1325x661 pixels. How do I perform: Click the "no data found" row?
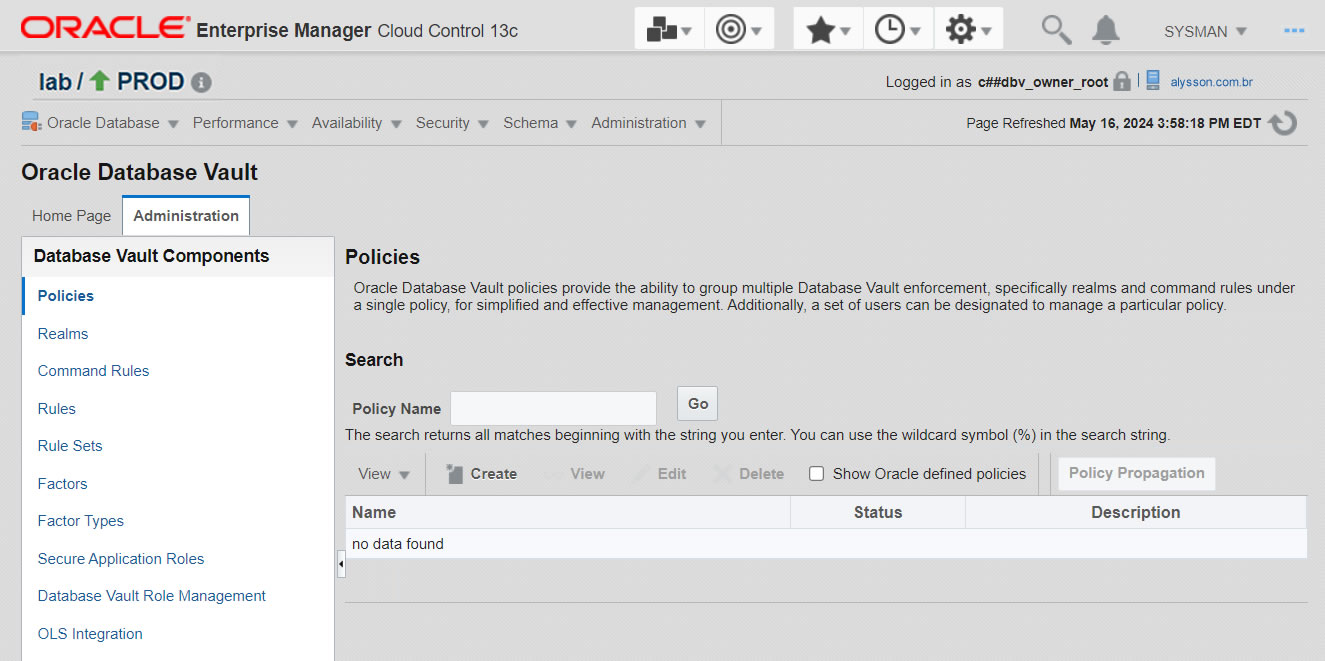(x=826, y=544)
